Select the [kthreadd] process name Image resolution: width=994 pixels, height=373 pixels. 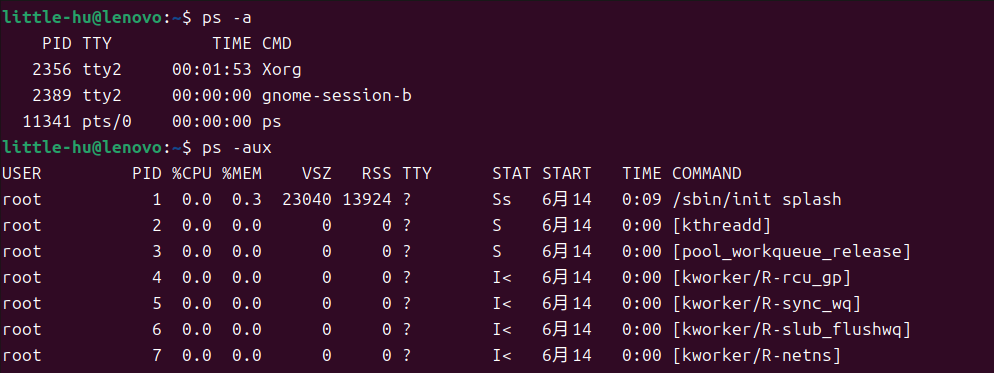(x=721, y=226)
